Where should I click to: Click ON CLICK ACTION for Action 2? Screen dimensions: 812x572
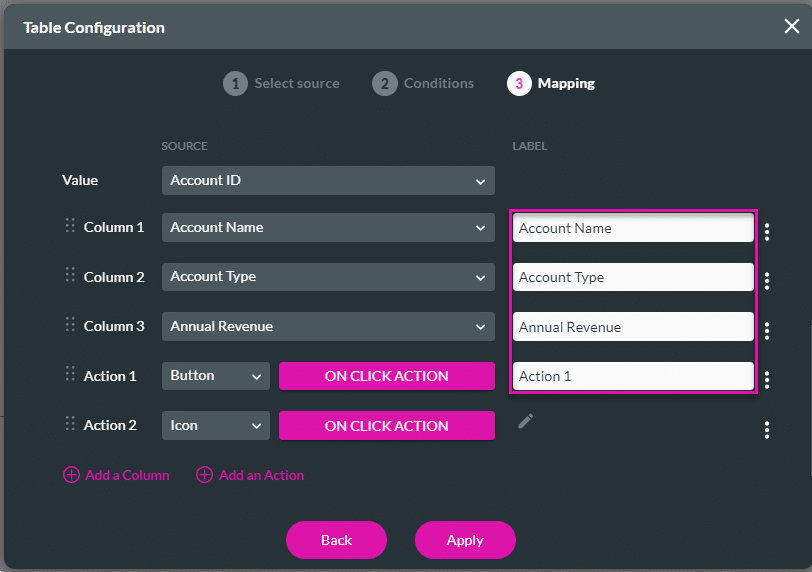click(x=387, y=426)
